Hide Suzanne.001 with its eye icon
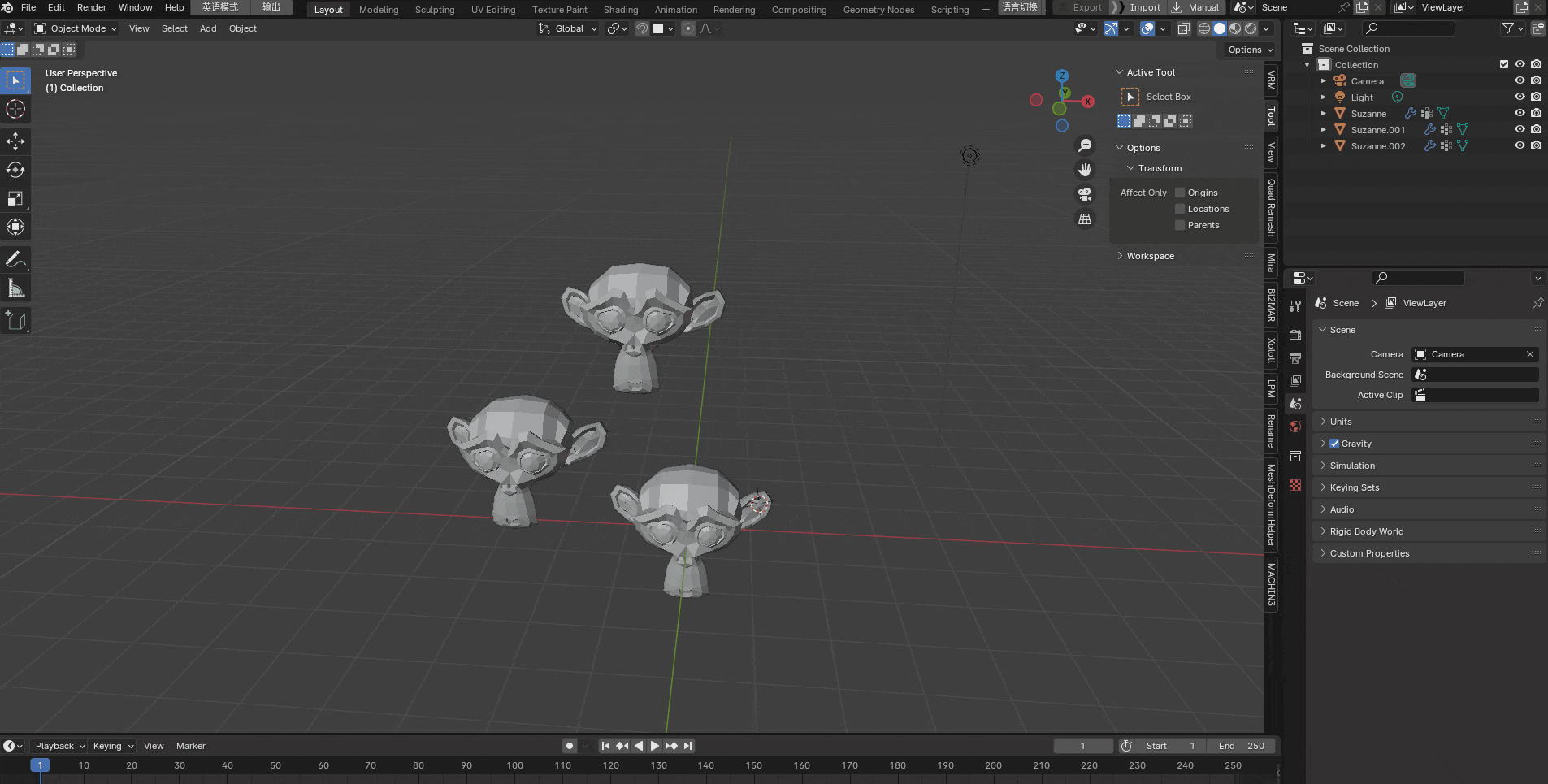The height and width of the screenshot is (784, 1548). [1520, 130]
